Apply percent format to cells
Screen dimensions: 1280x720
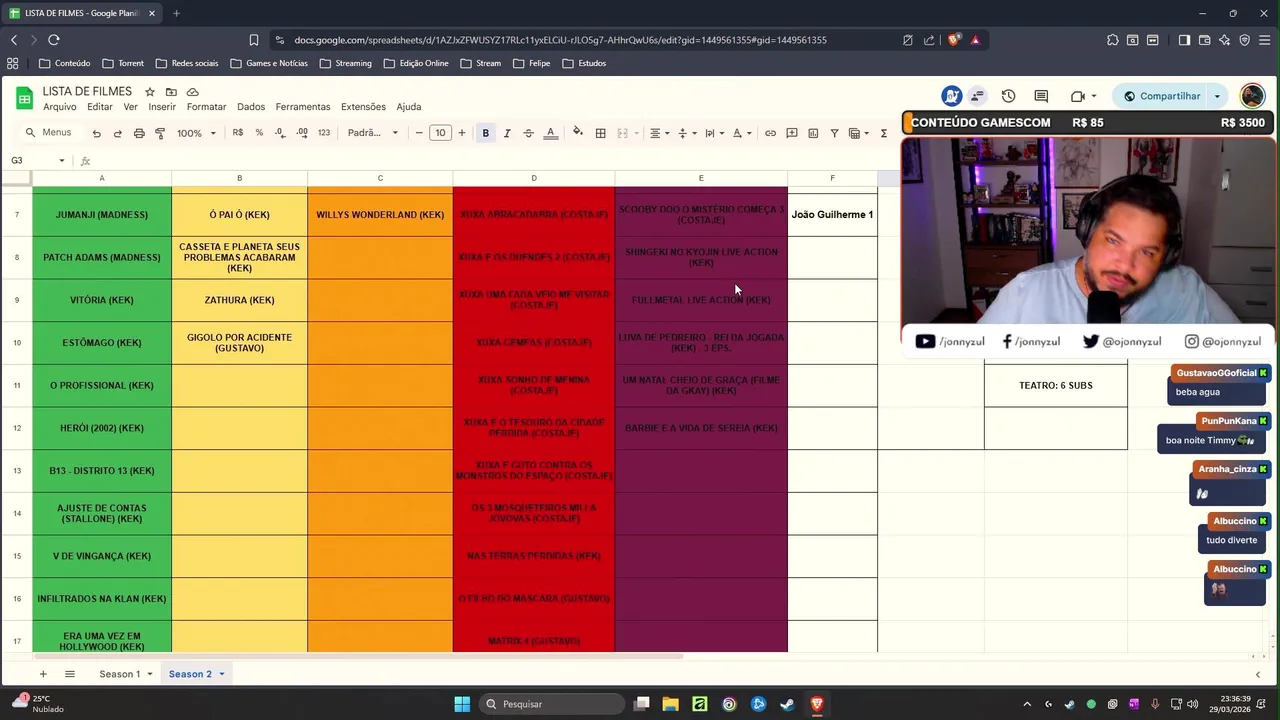point(259,133)
